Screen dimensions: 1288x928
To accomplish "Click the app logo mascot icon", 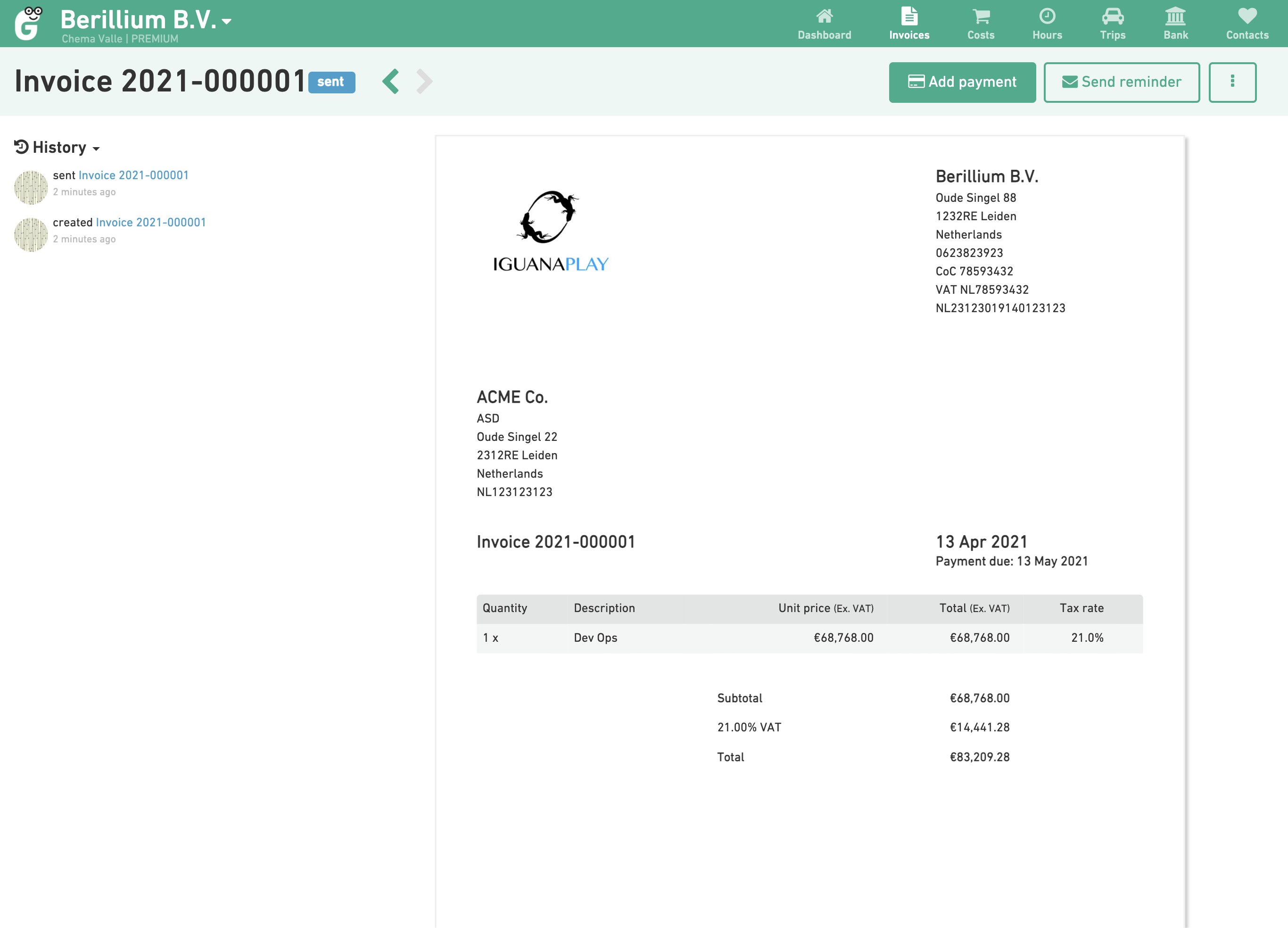I will click(x=28, y=23).
